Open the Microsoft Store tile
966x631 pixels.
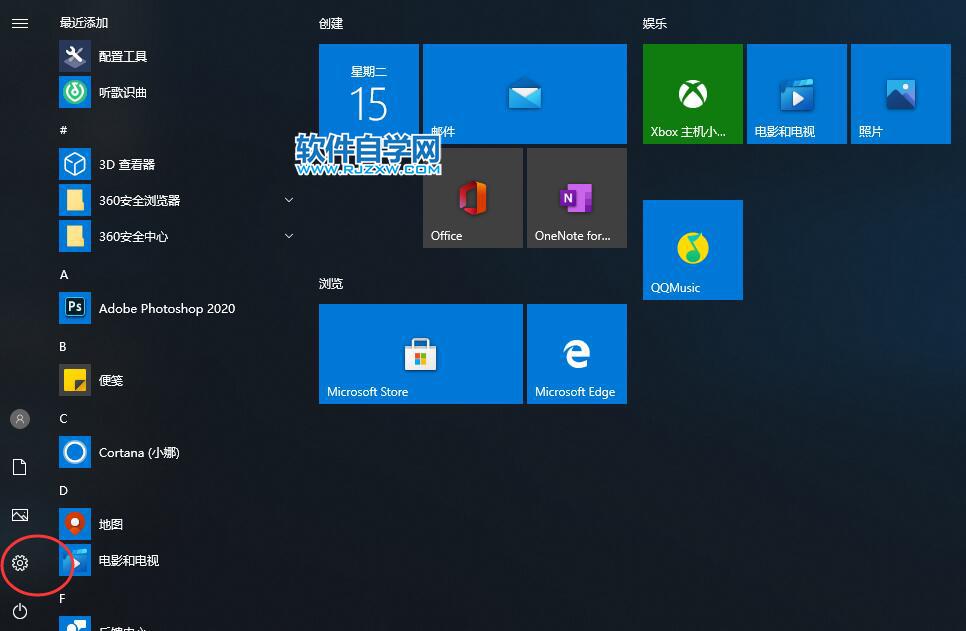click(420, 354)
